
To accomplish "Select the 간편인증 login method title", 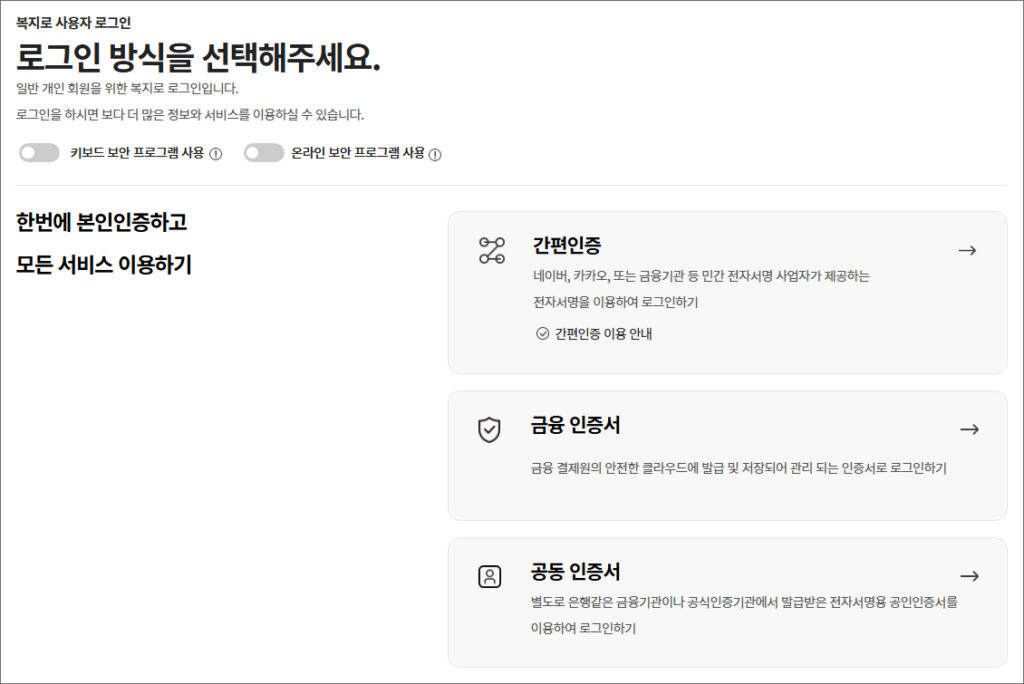I will pos(567,246).
